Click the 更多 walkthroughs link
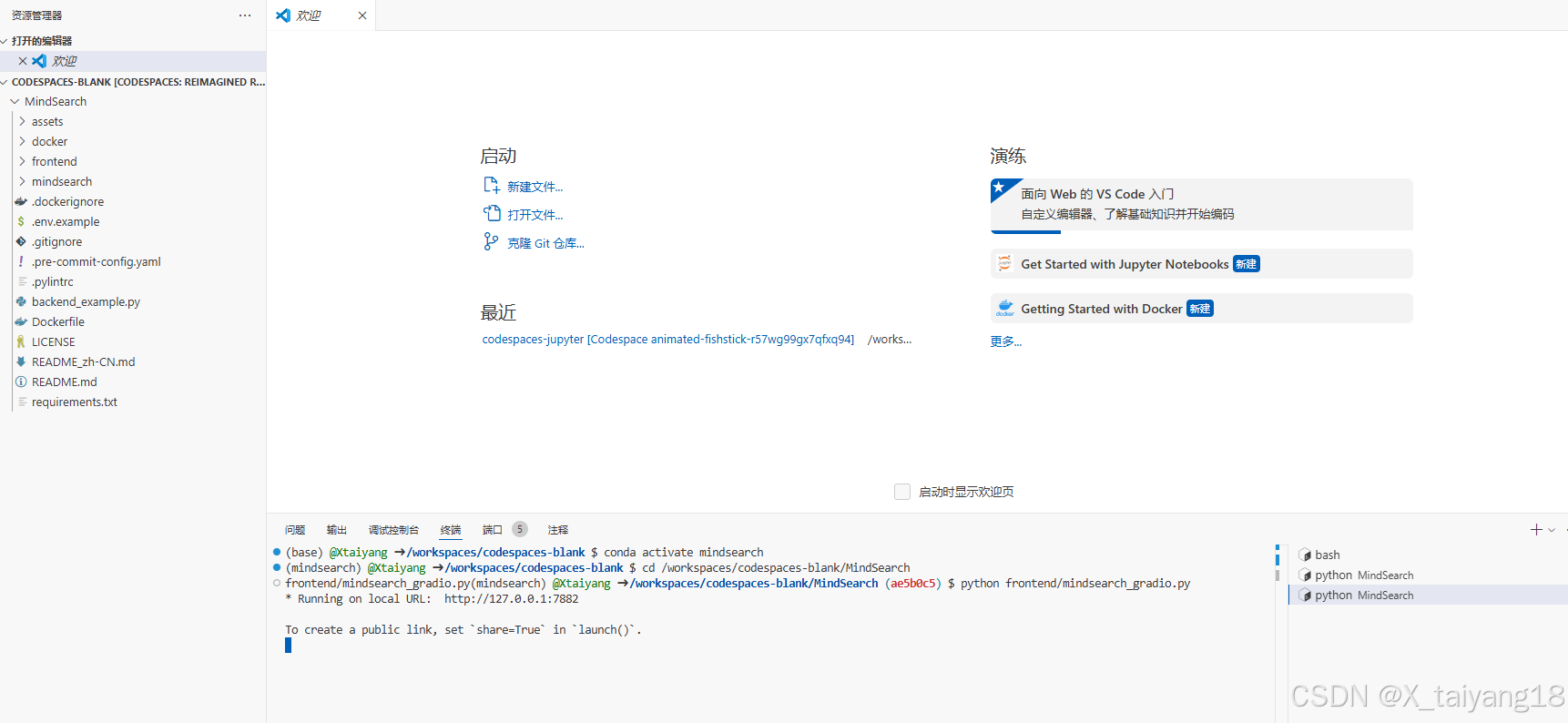1568x723 pixels. [1006, 341]
